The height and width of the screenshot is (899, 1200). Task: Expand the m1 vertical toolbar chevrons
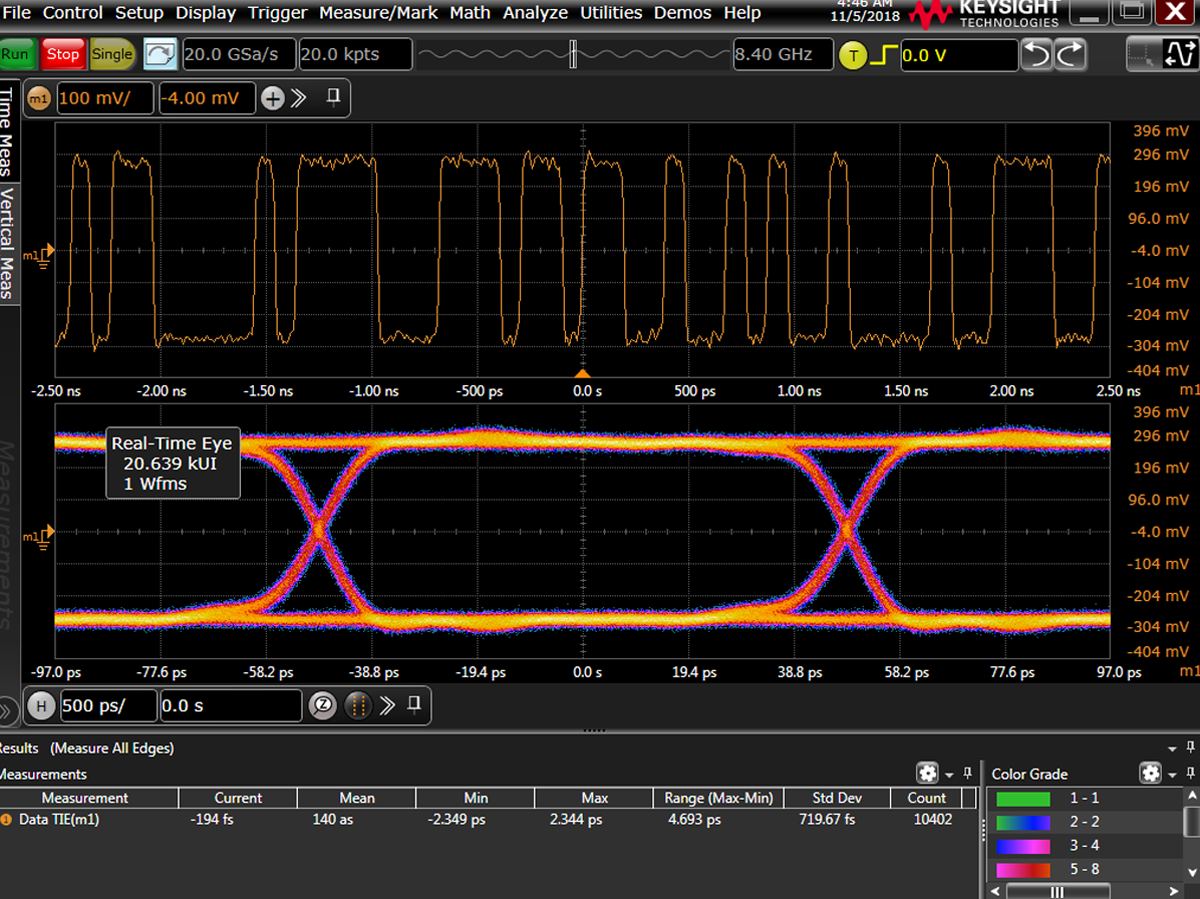[299, 98]
